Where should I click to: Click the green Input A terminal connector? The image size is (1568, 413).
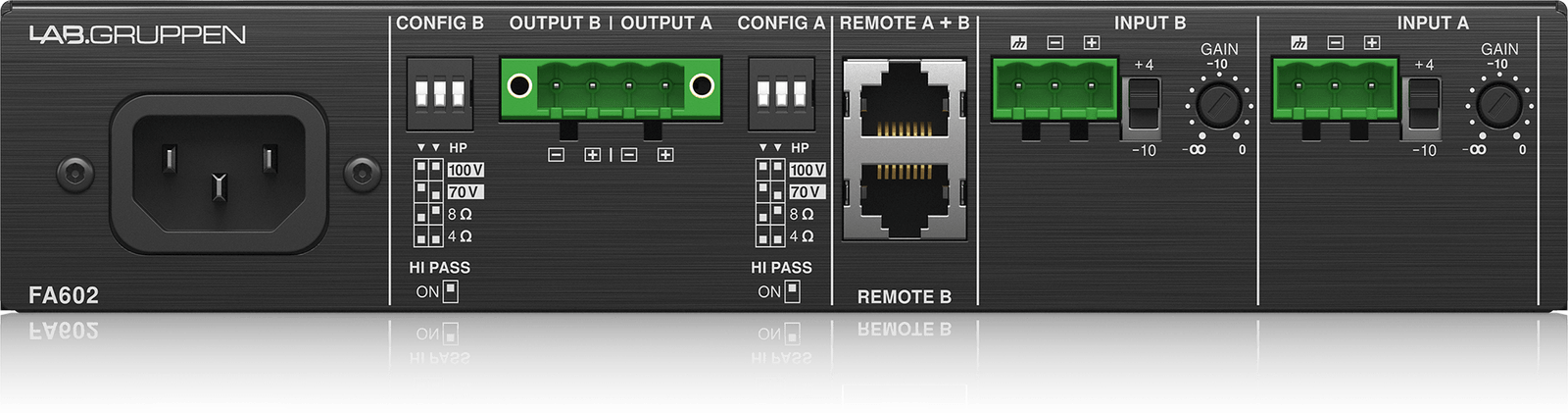coord(1335,90)
